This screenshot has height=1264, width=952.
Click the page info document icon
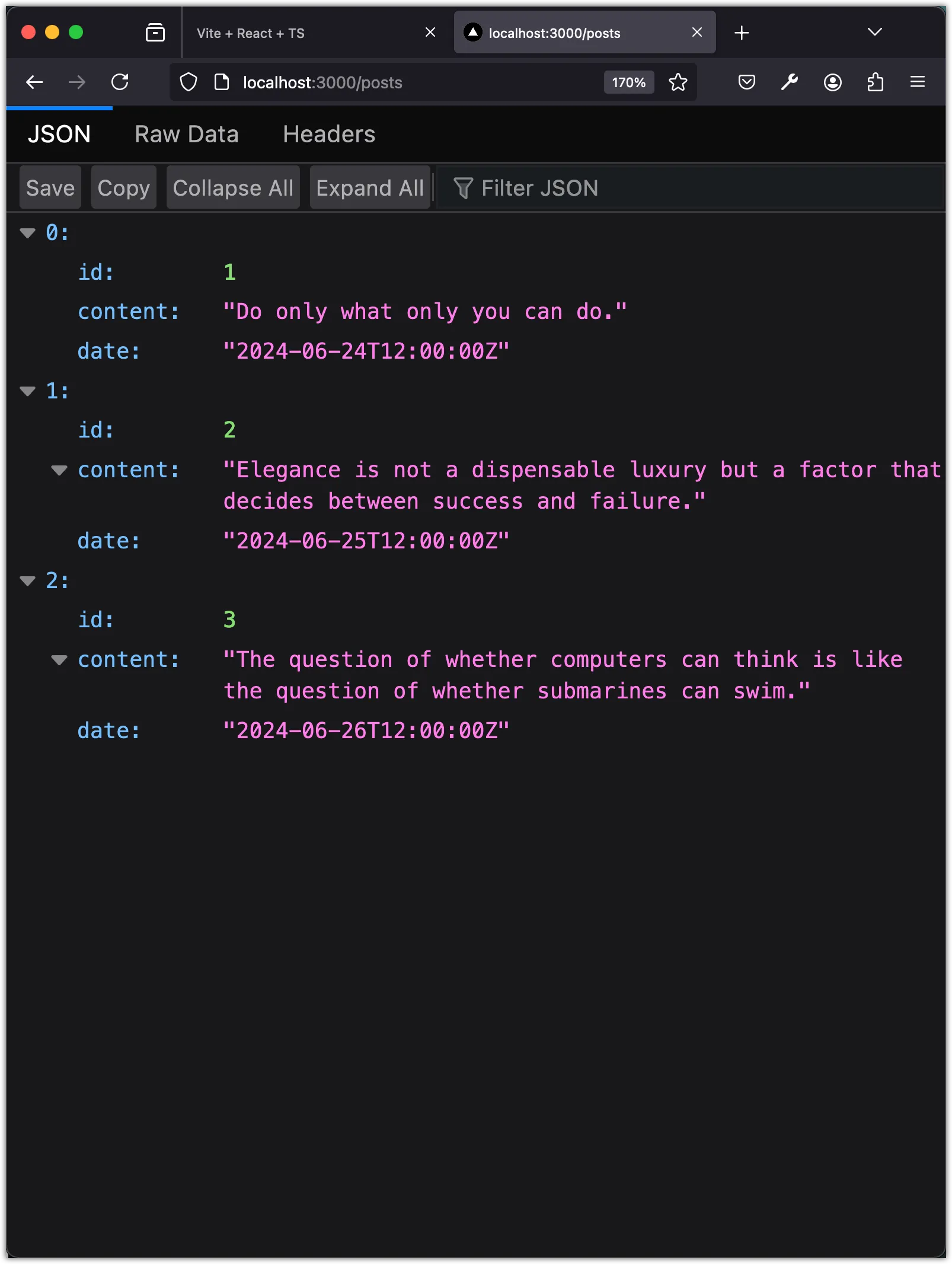(222, 82)
